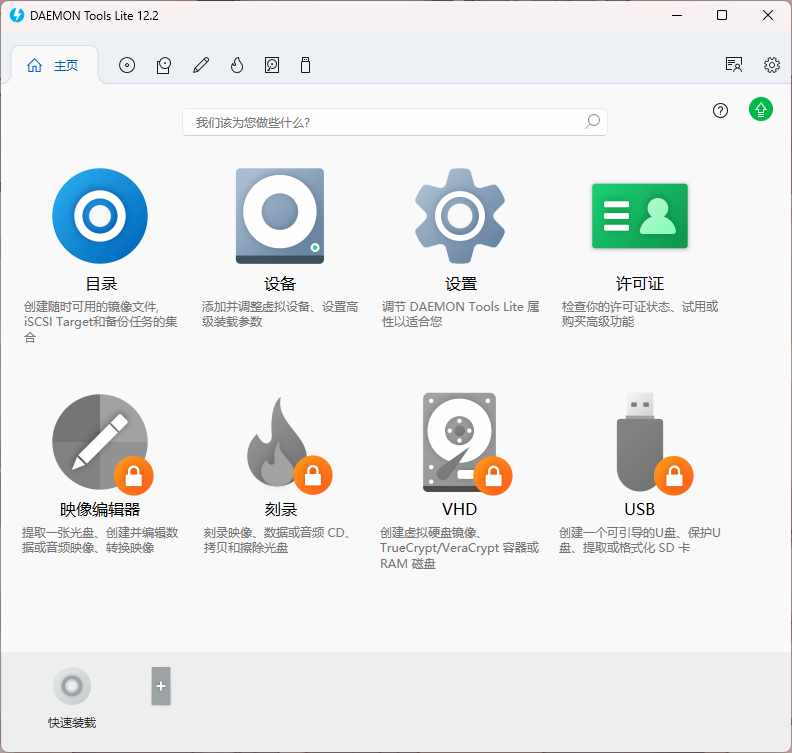Click the 映像编辑器 title text
This screenshot has width=792, height=753.
point(100,509)
